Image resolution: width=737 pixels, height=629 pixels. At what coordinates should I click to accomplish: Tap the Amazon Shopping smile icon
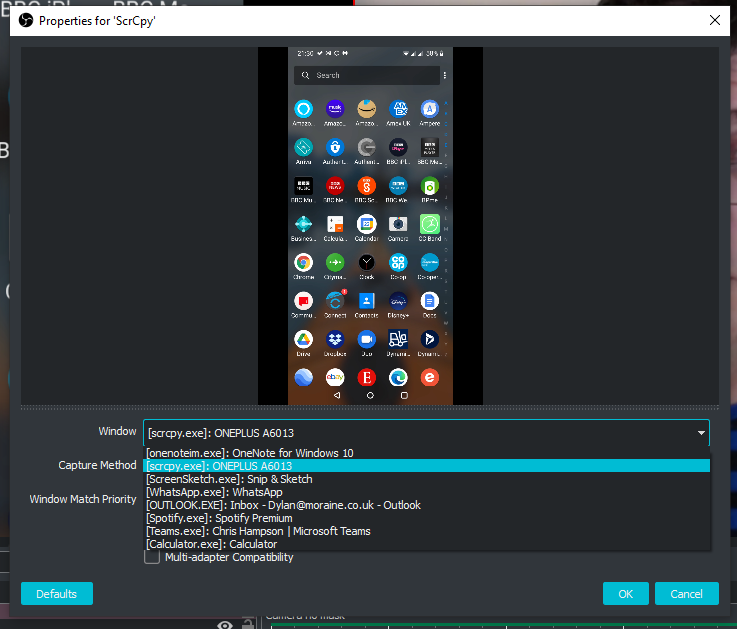(367, 109)
